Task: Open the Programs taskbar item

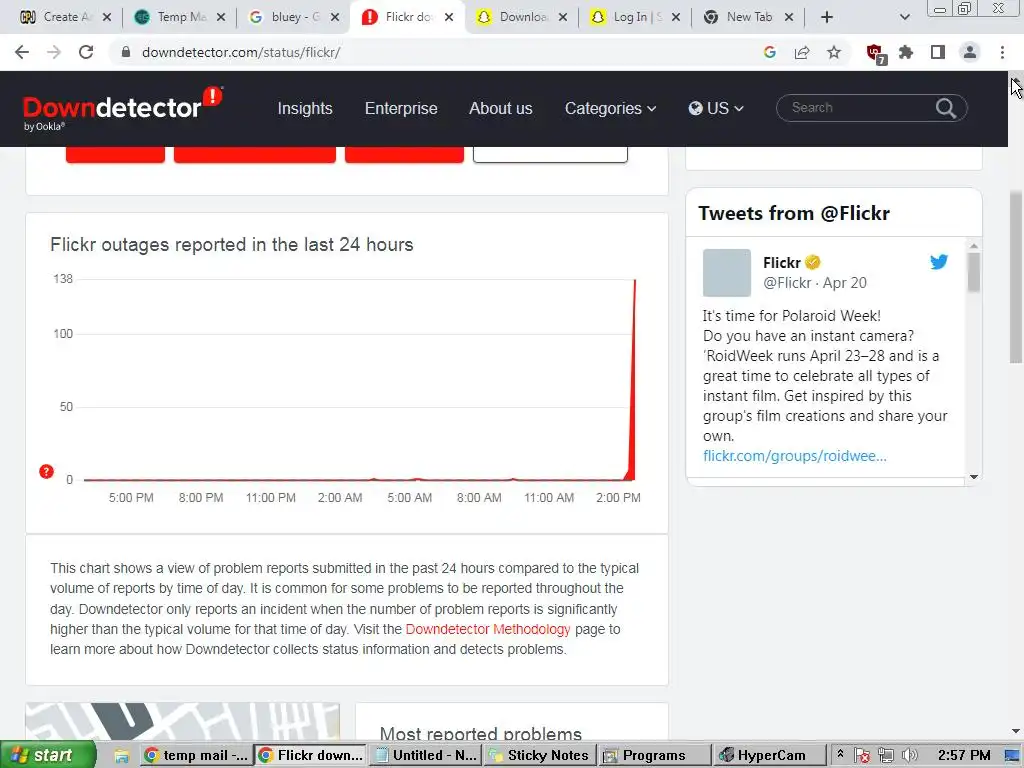Action: click(654, 756)
